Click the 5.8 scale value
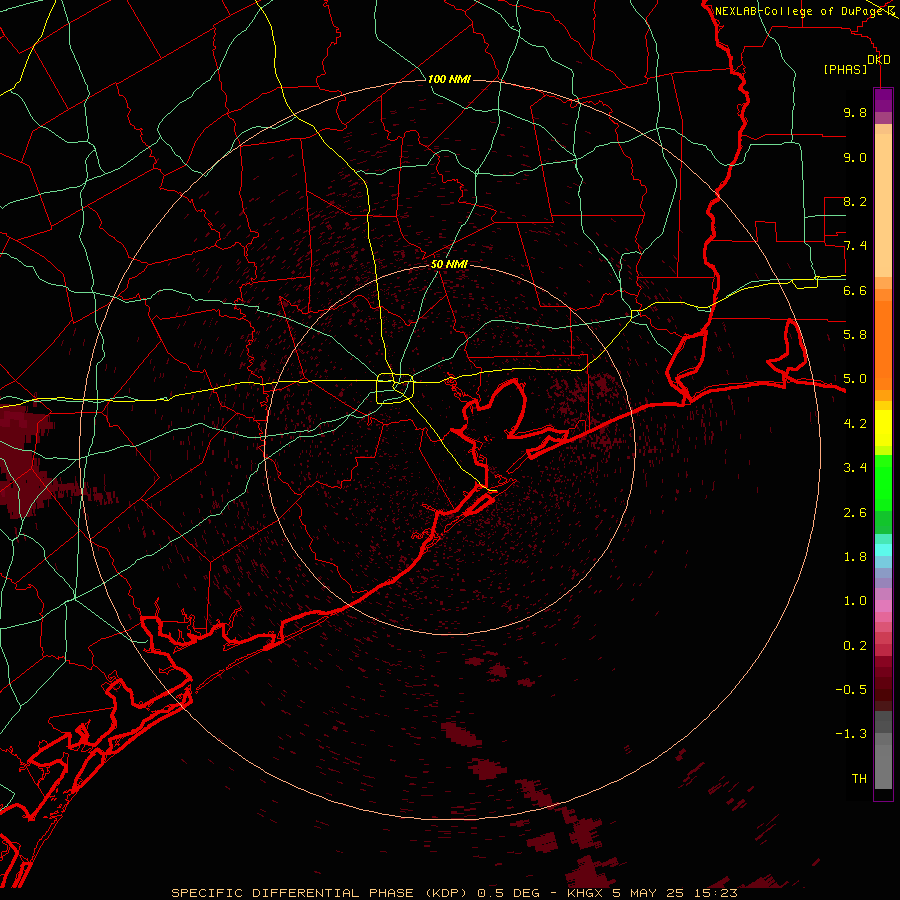The width and height of the screenshot is (900, 900). pos(855,335)
